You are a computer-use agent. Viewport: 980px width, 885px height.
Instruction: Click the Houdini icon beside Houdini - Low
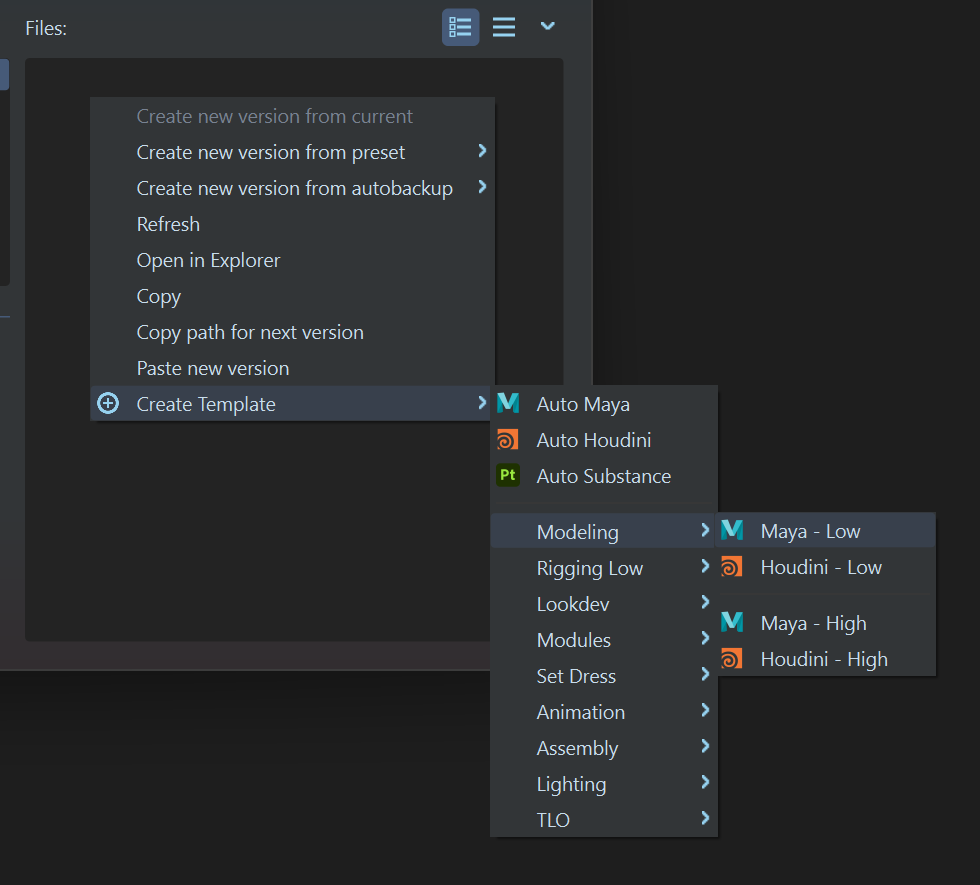click(732, 567)
